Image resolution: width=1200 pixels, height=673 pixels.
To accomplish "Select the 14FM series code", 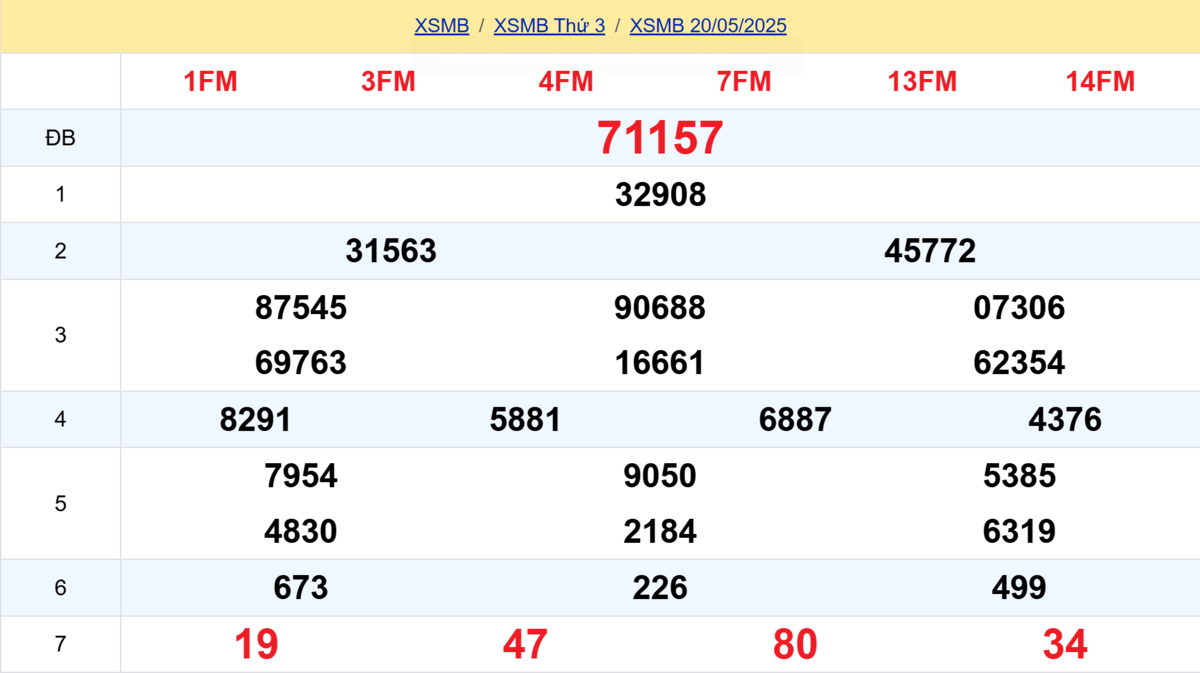I will 1100,82.
